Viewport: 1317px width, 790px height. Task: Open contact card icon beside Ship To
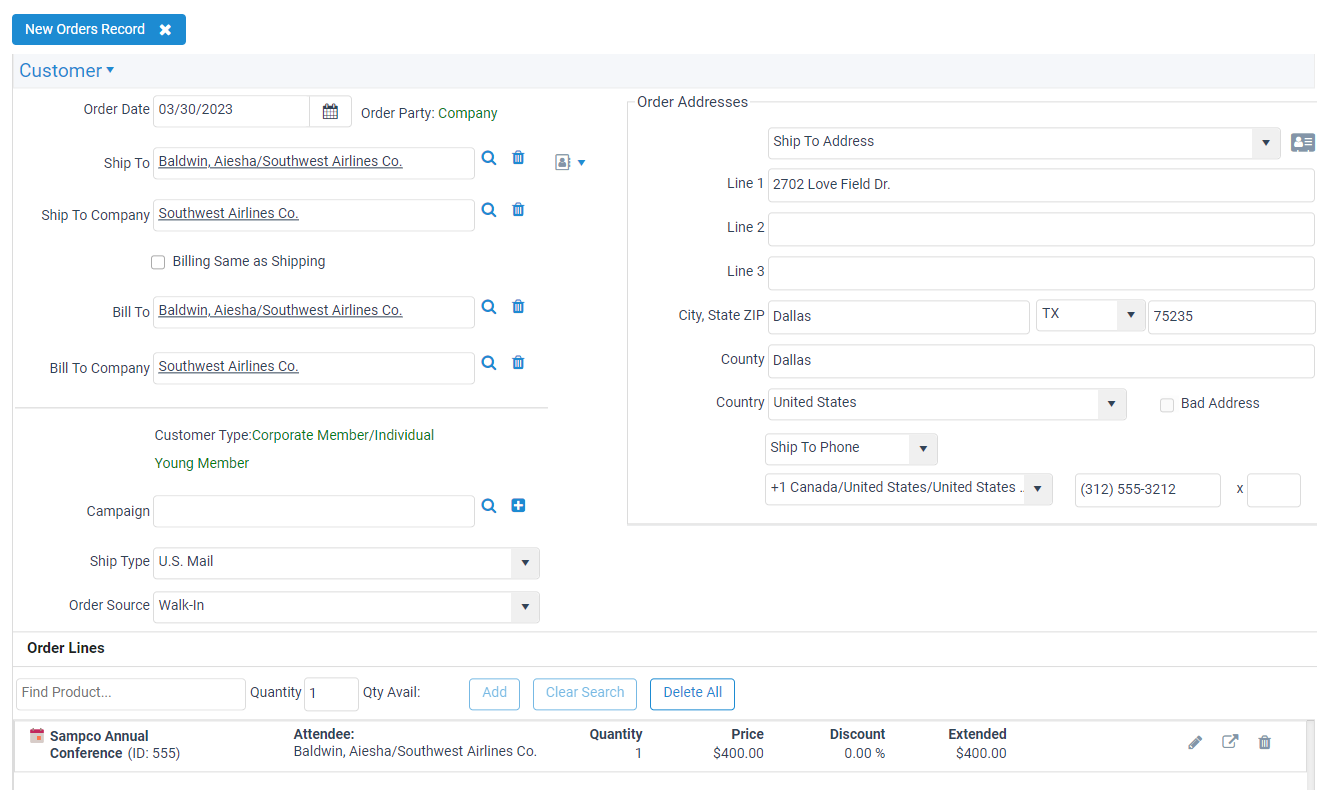[x=562, y=162]
